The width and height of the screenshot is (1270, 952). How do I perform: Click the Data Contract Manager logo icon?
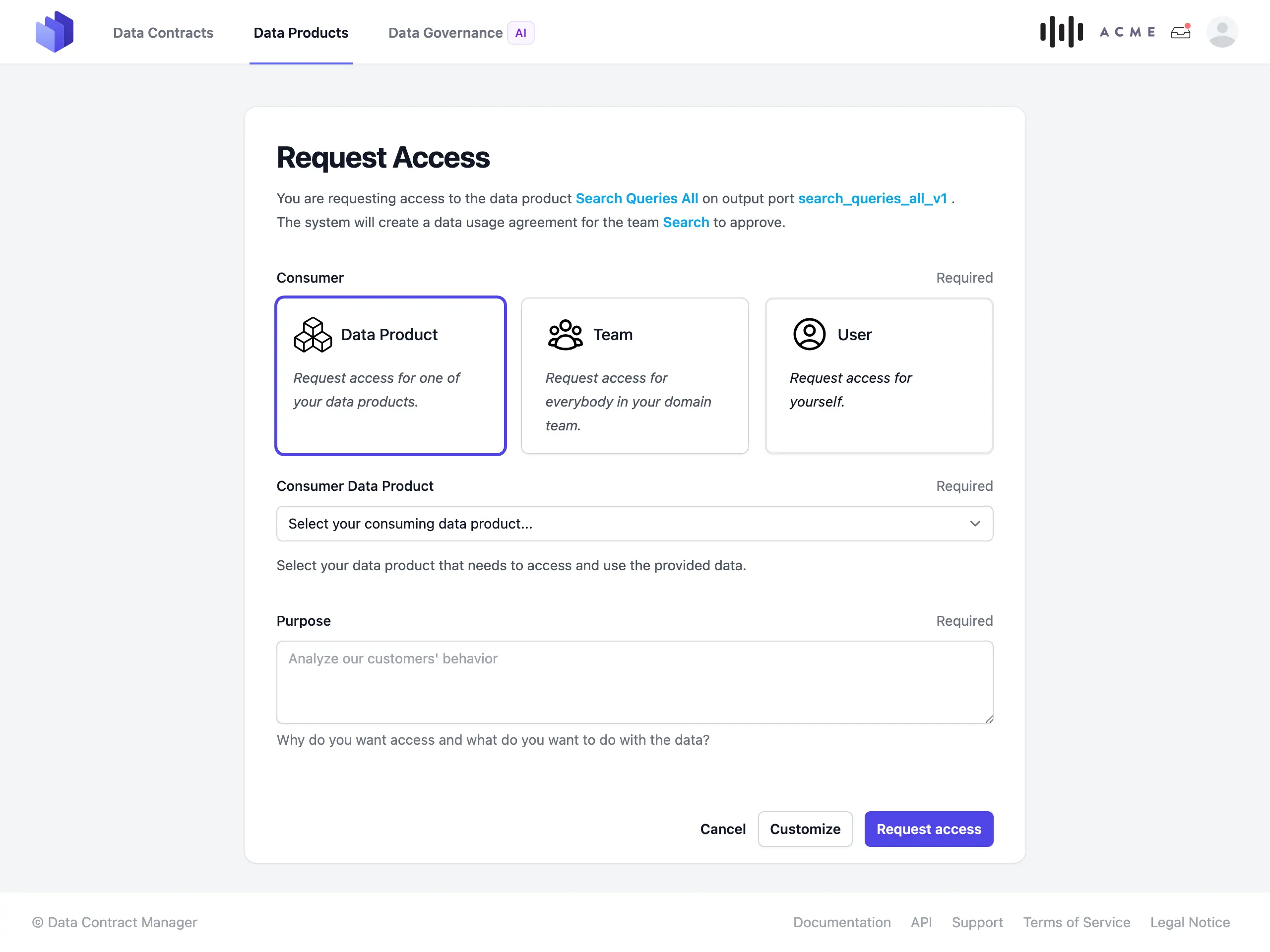tap(55, 32)
